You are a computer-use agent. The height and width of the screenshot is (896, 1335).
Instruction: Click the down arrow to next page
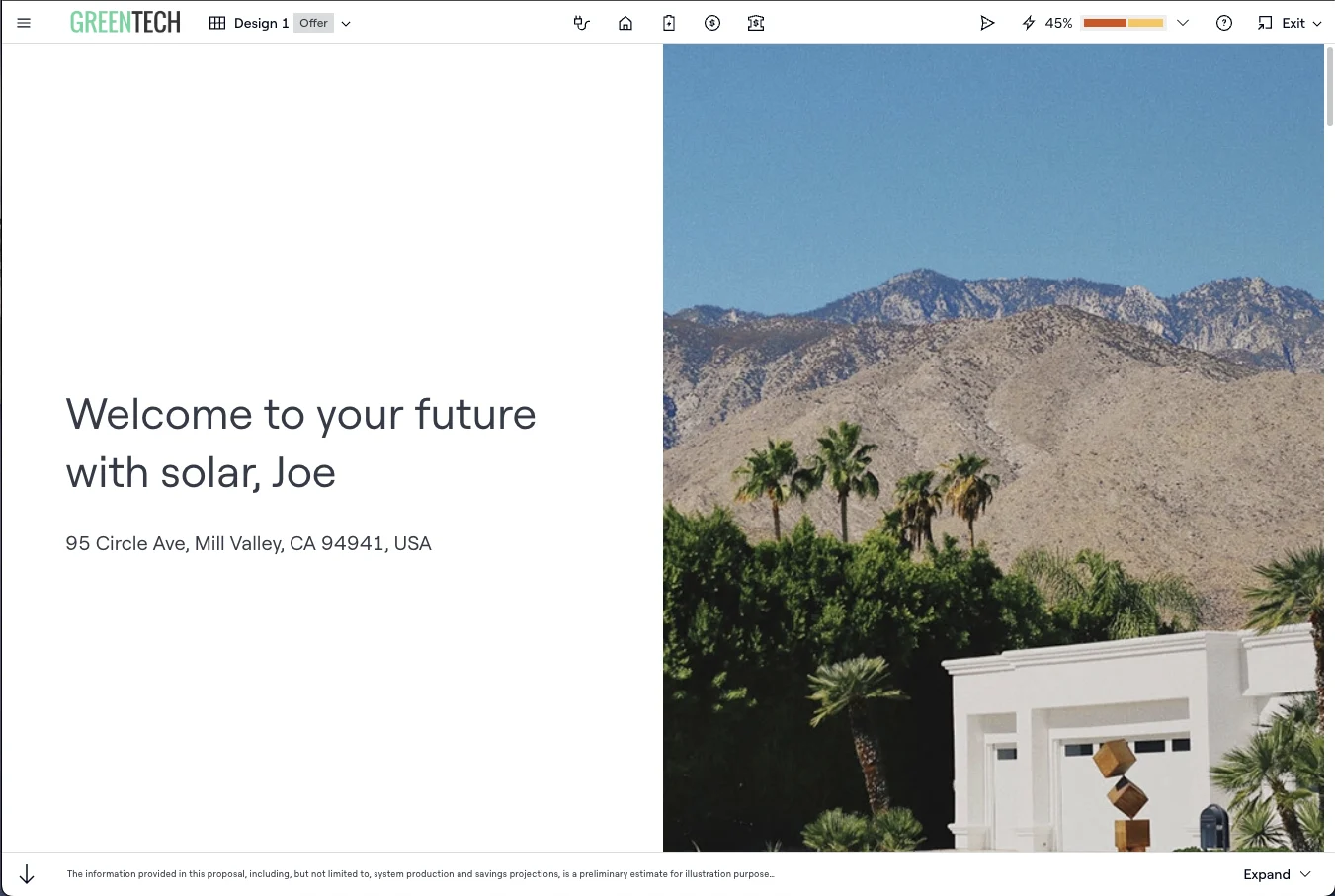pos(27,874)
